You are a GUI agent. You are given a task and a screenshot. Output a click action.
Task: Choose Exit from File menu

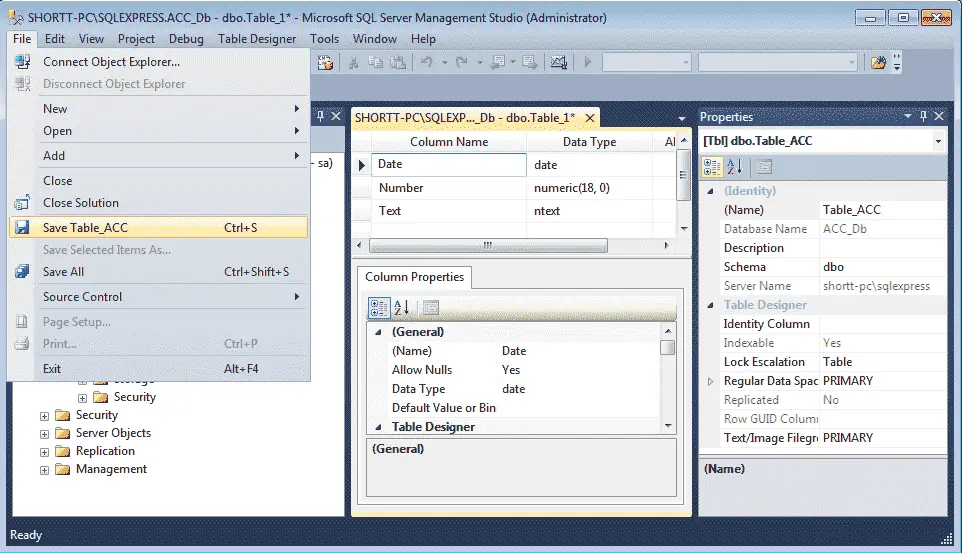(x=158, y=369)
